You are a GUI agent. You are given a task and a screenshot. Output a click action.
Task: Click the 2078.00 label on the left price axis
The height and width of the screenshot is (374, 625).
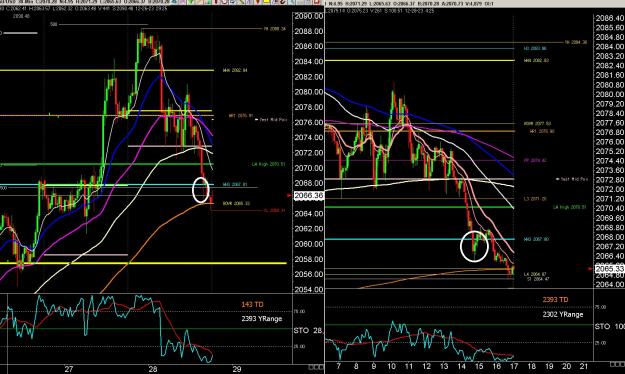[x=309, y=107]
